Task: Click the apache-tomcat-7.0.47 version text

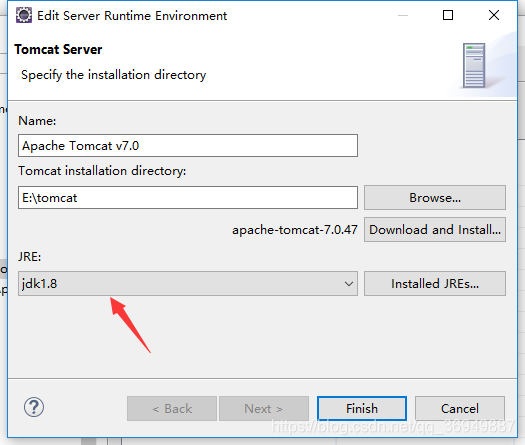Action: pyautogui.click(x=295, y=230)
